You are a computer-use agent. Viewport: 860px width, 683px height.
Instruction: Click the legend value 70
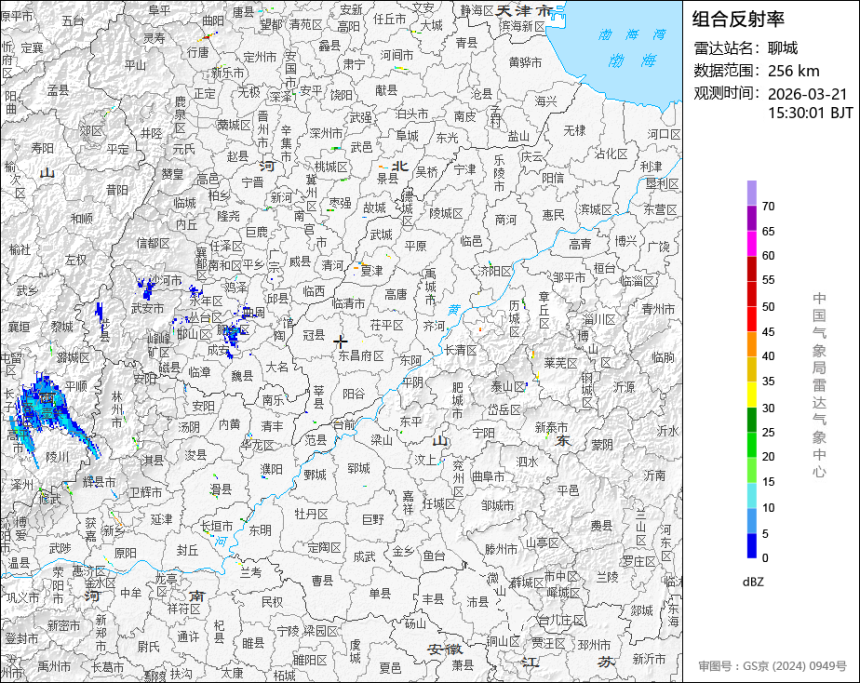pyautogui.click(x=768, y=206)
